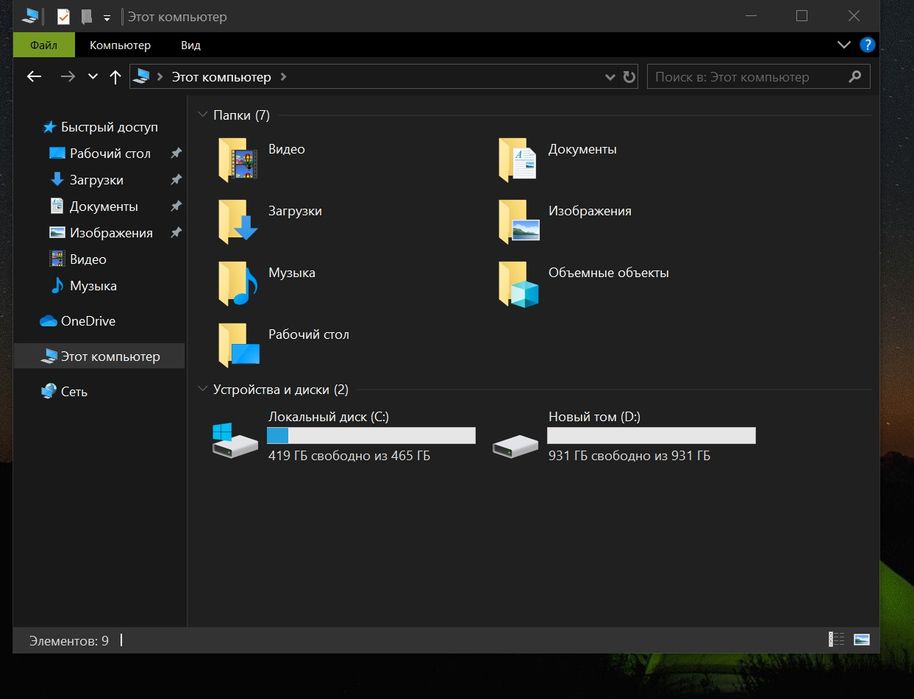Open the address bar history dropdown
Viewport: 914px width, 699px height.
[x=610, y=77]
